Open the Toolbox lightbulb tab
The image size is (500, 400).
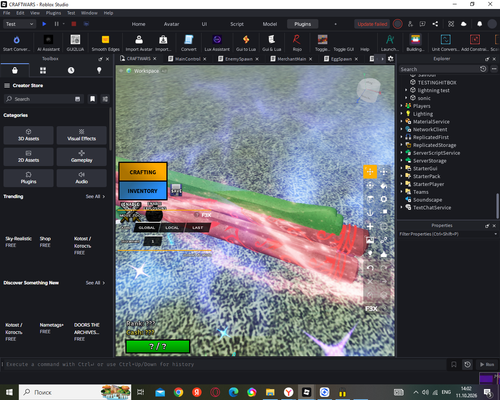[x=99, y=70]
